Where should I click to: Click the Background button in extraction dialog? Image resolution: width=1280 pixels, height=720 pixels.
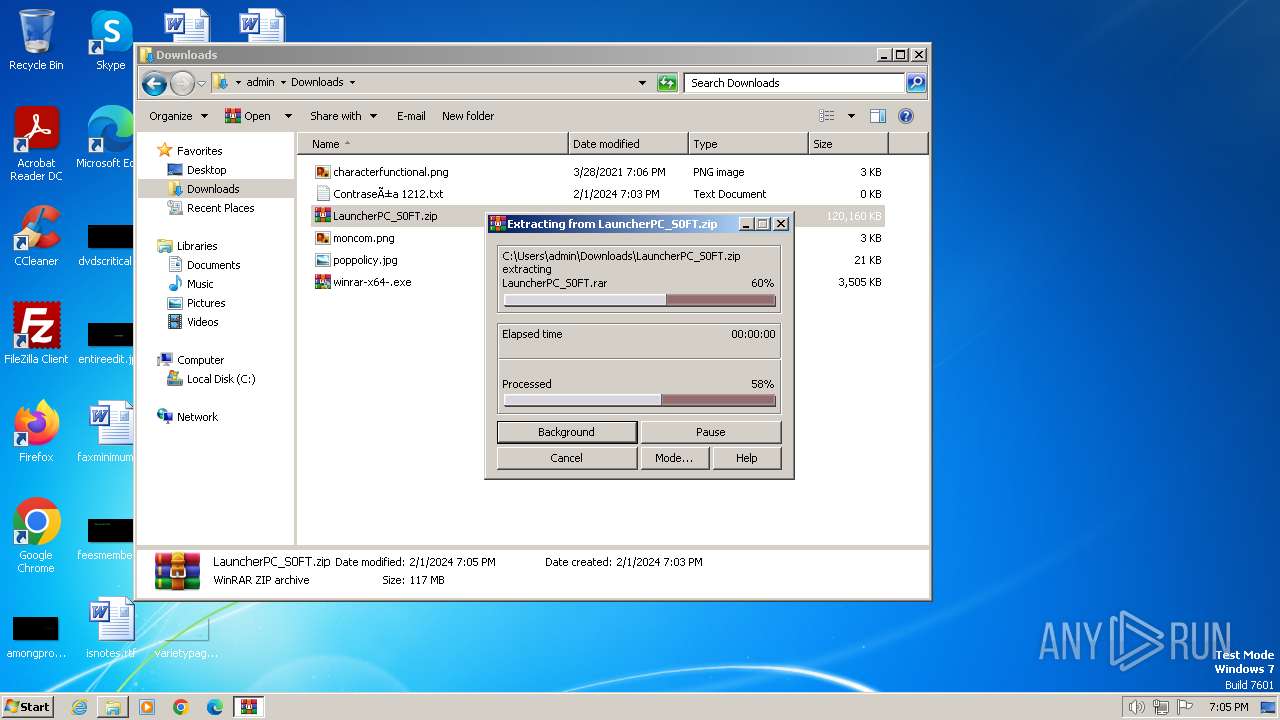(566, 432)
